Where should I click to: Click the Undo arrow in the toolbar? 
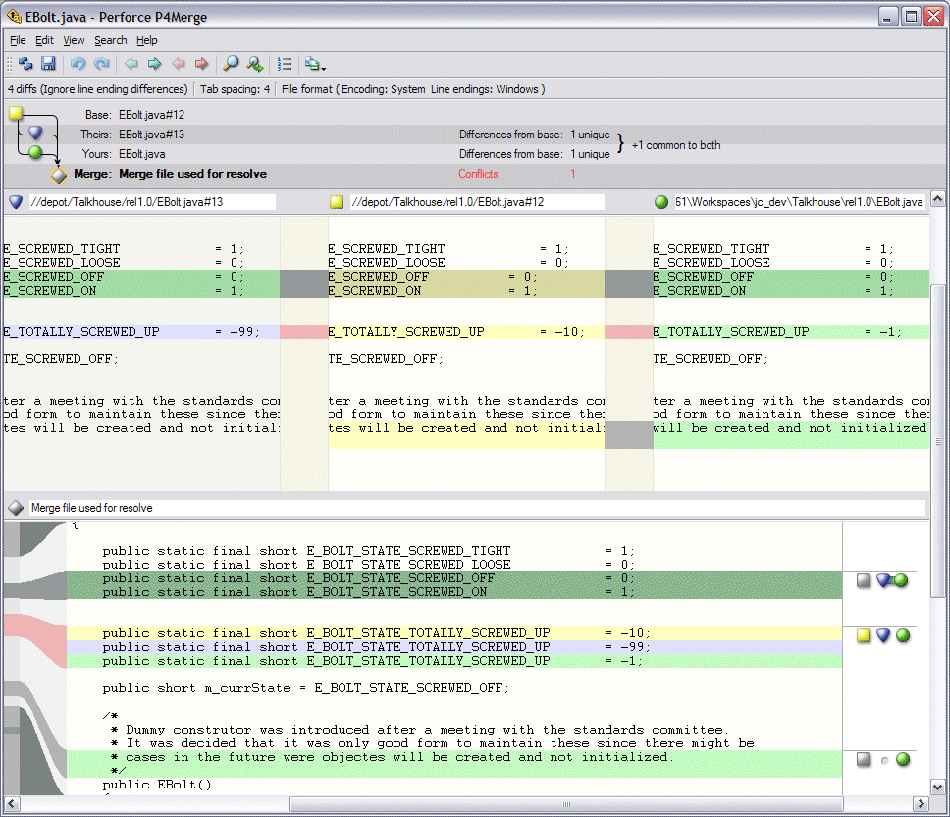pyautogui.click(x=78, y=64)
